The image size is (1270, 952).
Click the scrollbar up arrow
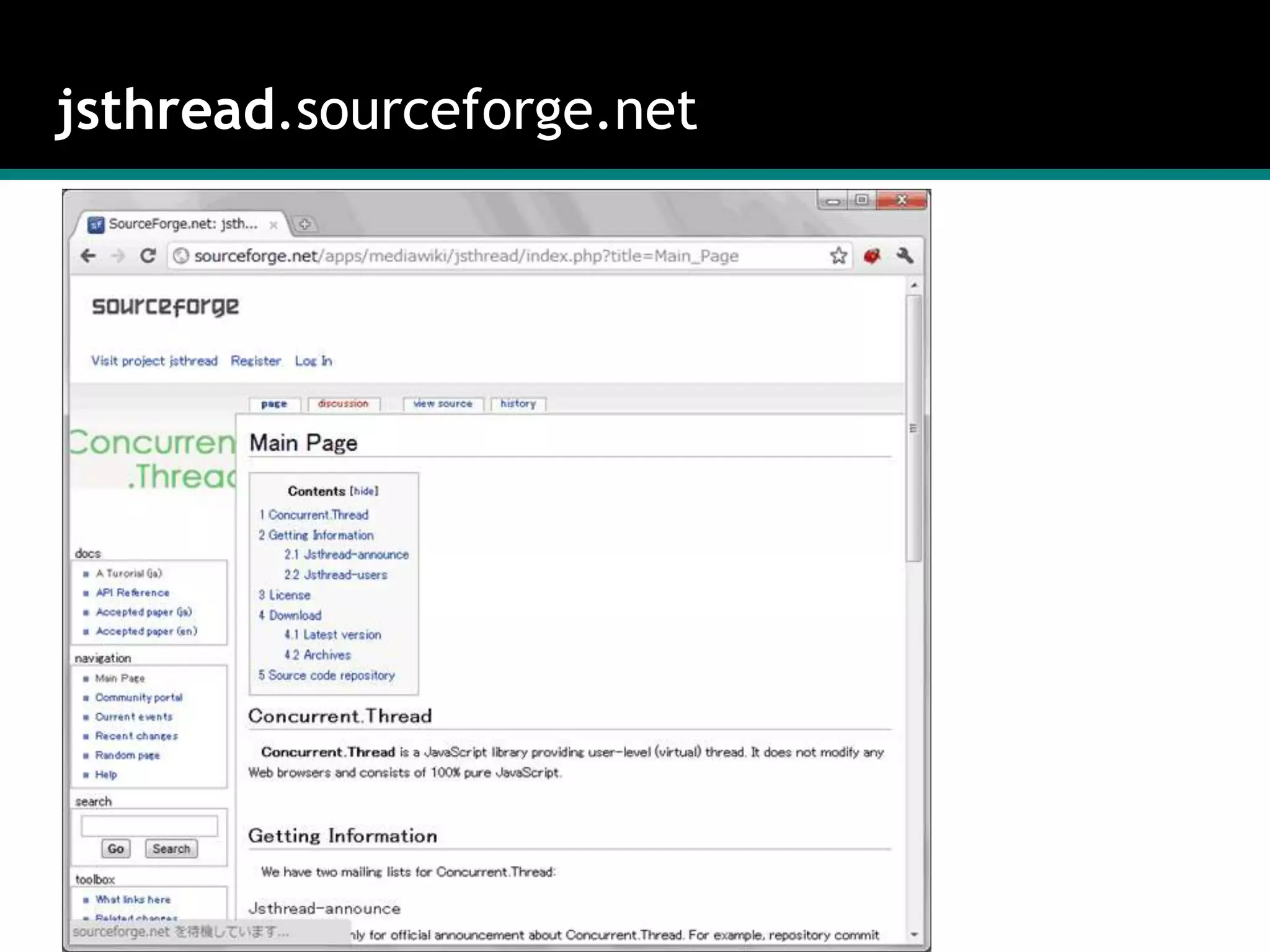[914, 286]
